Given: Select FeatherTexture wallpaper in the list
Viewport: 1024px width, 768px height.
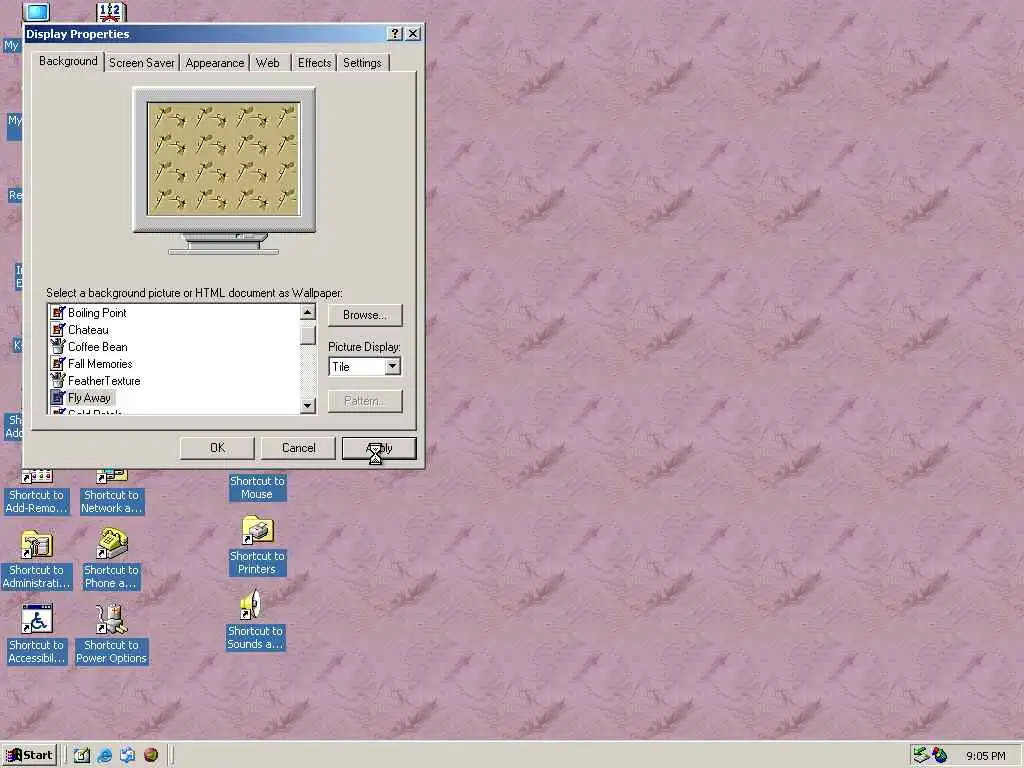Looking at the screenshot, I should tap(104, 381).
